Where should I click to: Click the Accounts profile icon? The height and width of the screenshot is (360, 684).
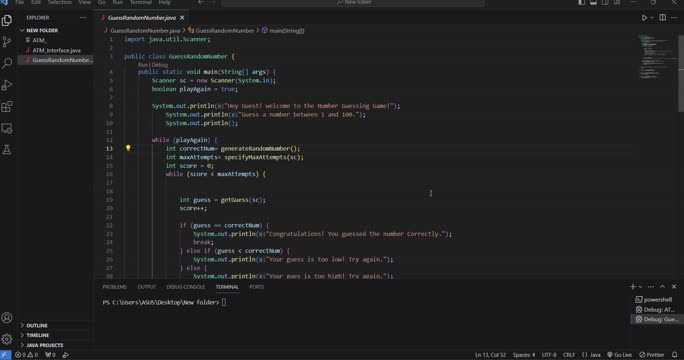click(7, 318)
